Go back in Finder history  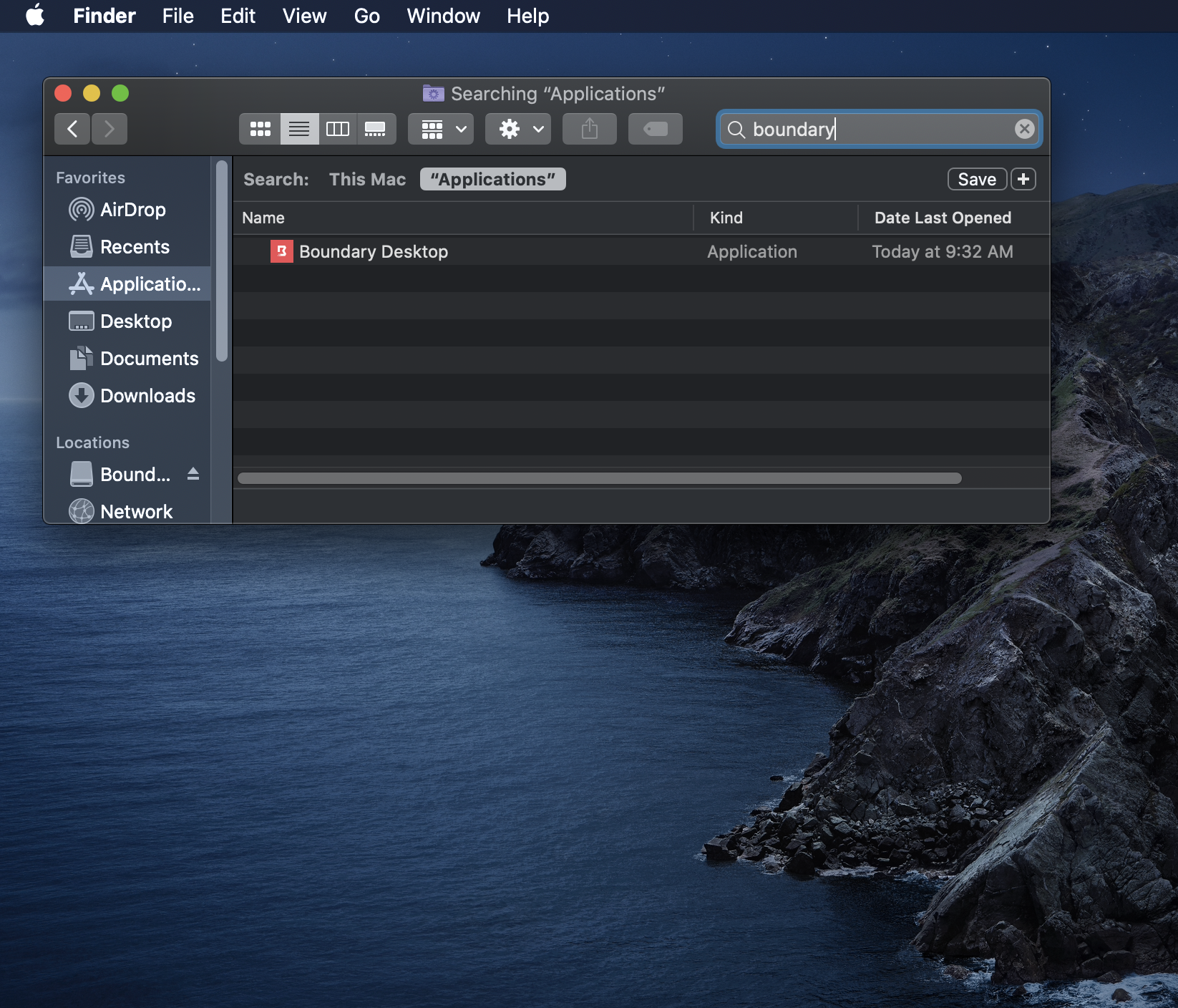[x=72, y=129]
